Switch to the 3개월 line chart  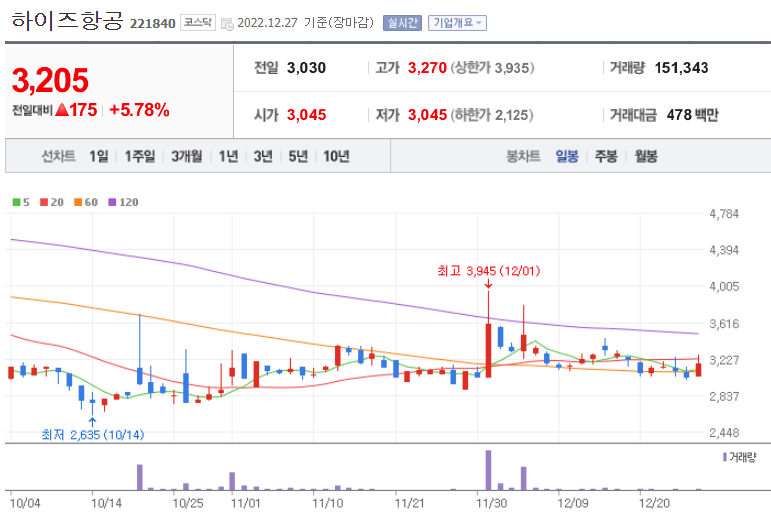[x=187, y=156]
